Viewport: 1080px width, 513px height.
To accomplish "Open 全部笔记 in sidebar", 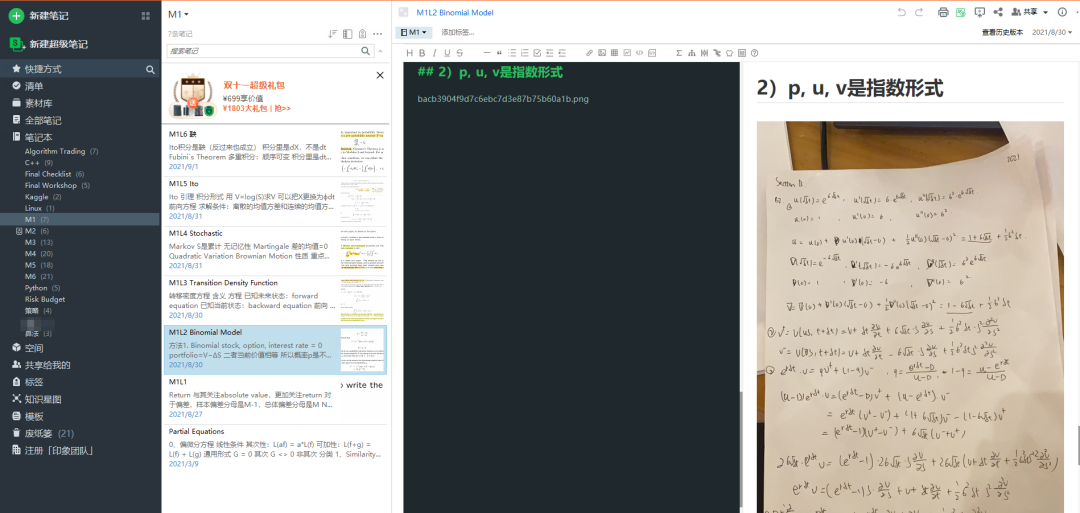I will pos(43,120).
